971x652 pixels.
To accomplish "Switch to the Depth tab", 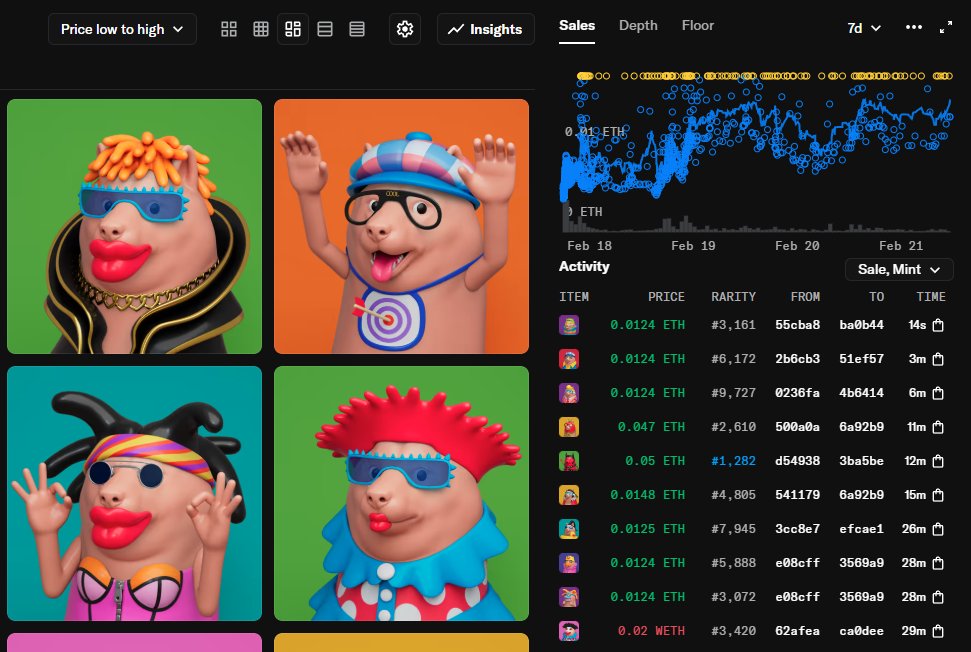I will click(638, 25).
